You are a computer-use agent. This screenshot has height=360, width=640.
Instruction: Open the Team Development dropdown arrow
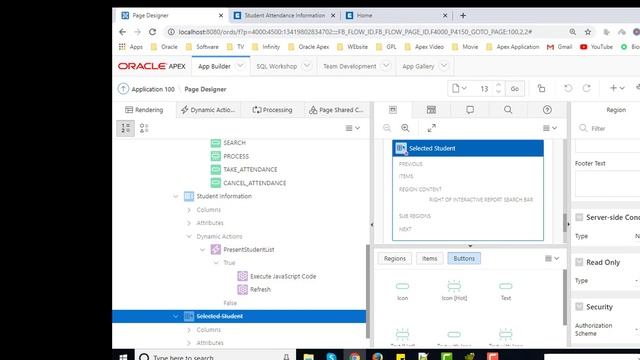(x=386, y=66)
